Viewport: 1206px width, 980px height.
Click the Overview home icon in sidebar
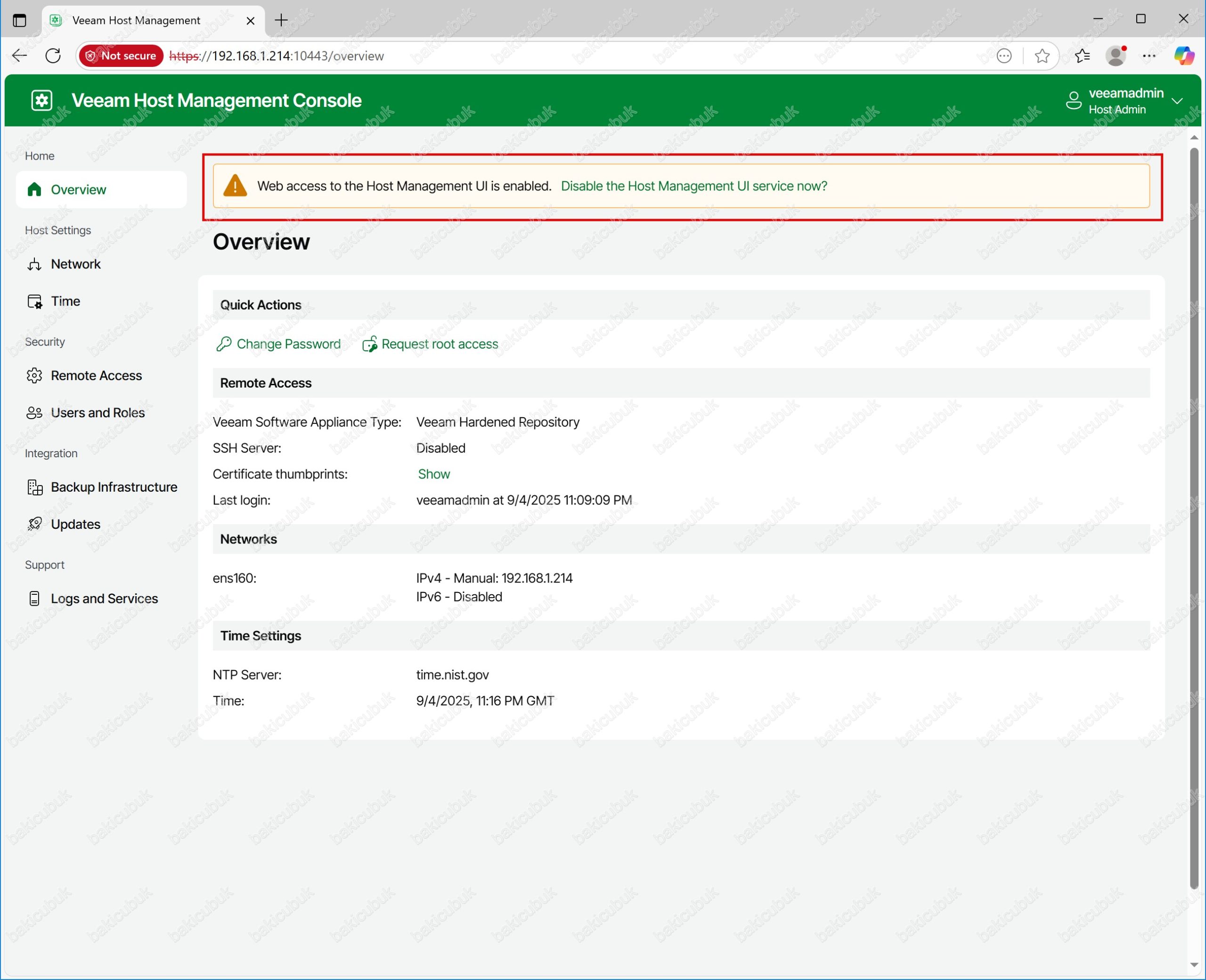click(x=34, y=190)
